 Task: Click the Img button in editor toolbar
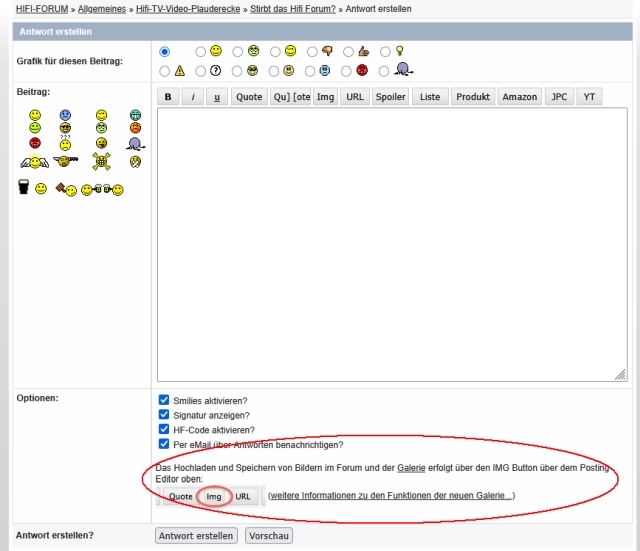(x=325, y=97)
